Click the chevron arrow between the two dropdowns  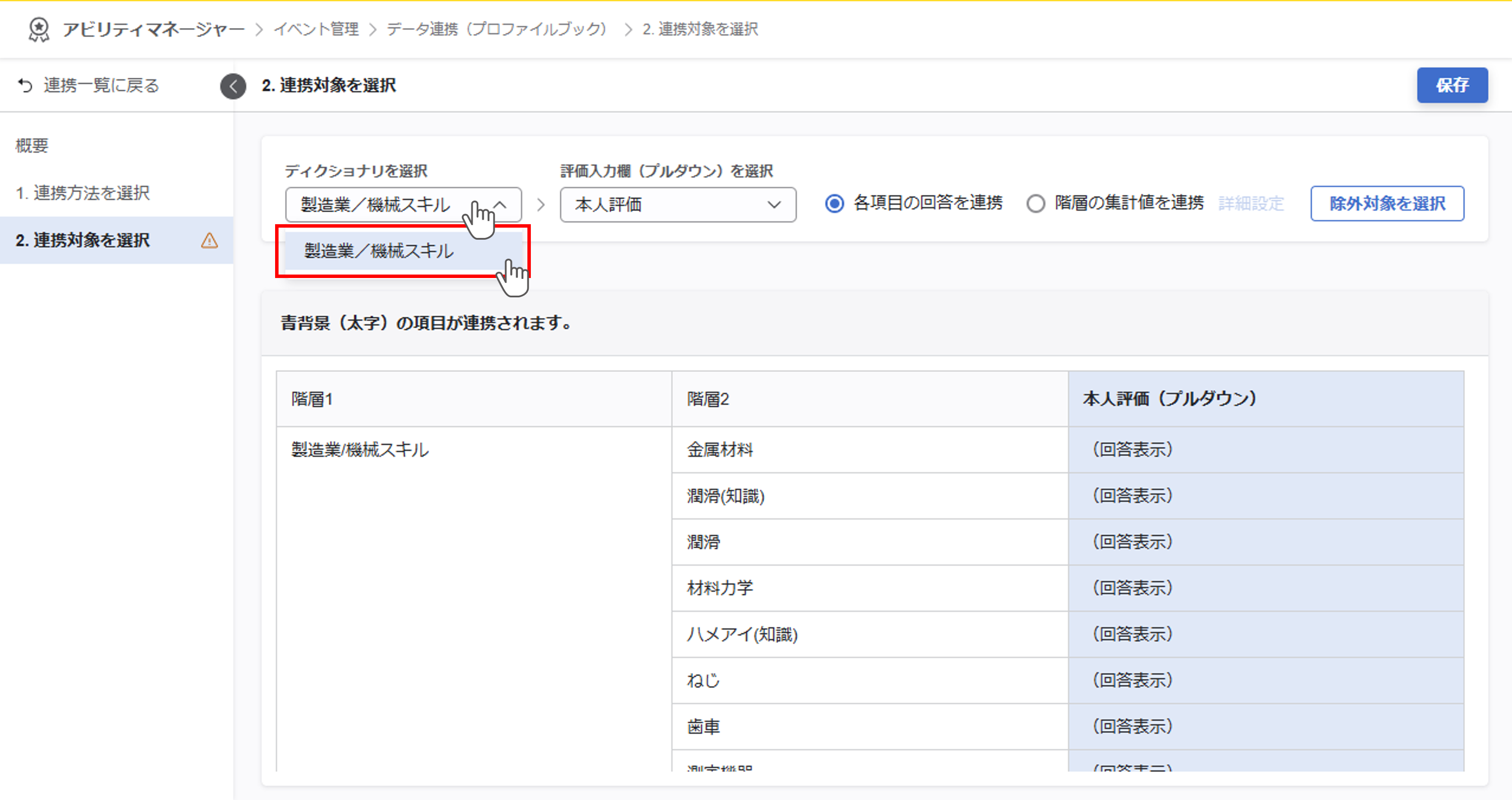[541, 205]
